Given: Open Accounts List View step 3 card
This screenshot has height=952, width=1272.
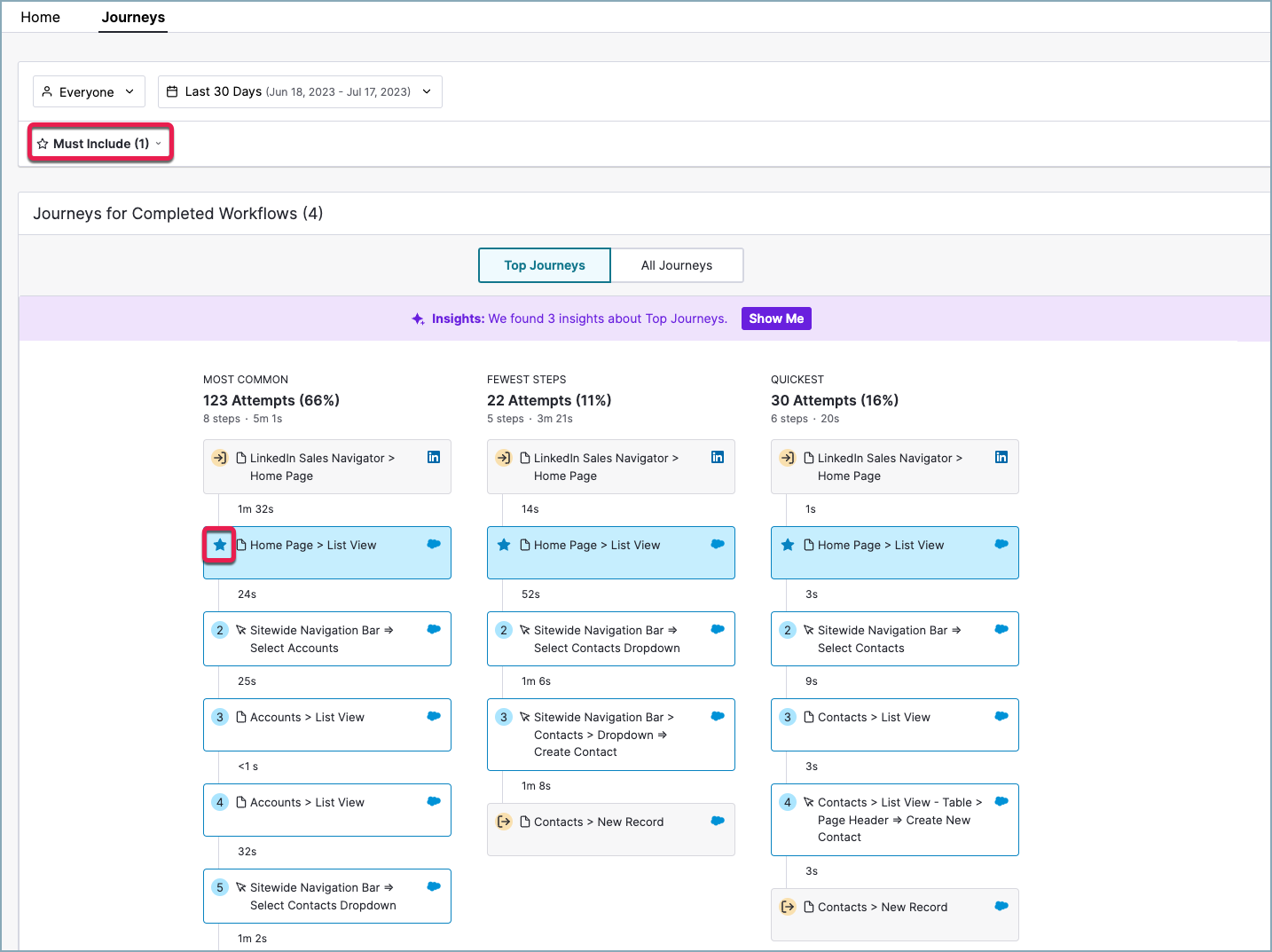Looking at the screenshot, I should tap(327, 725).
